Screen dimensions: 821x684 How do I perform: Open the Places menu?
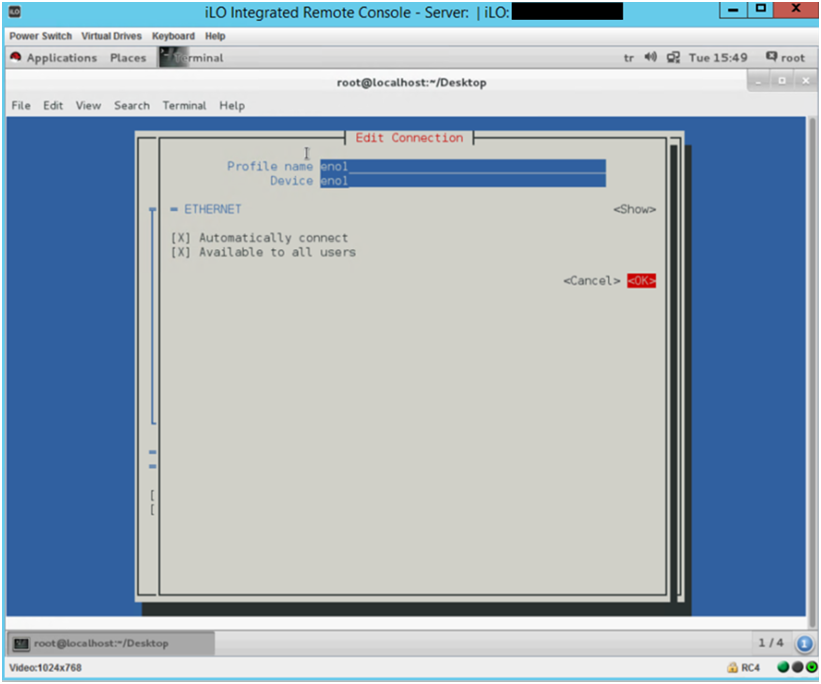[128, 58]
